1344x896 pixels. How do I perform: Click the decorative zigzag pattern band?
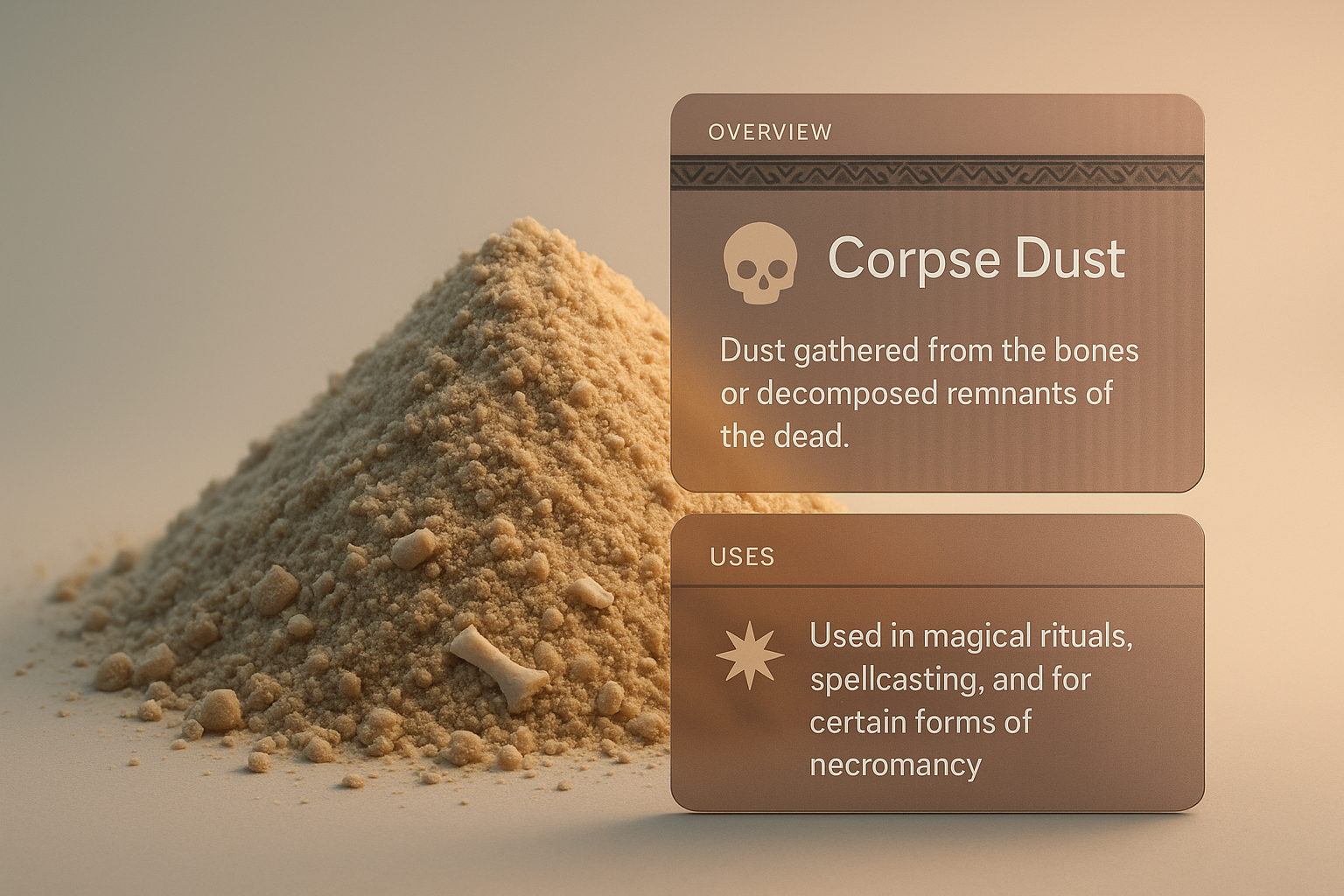tap(936, 173)
